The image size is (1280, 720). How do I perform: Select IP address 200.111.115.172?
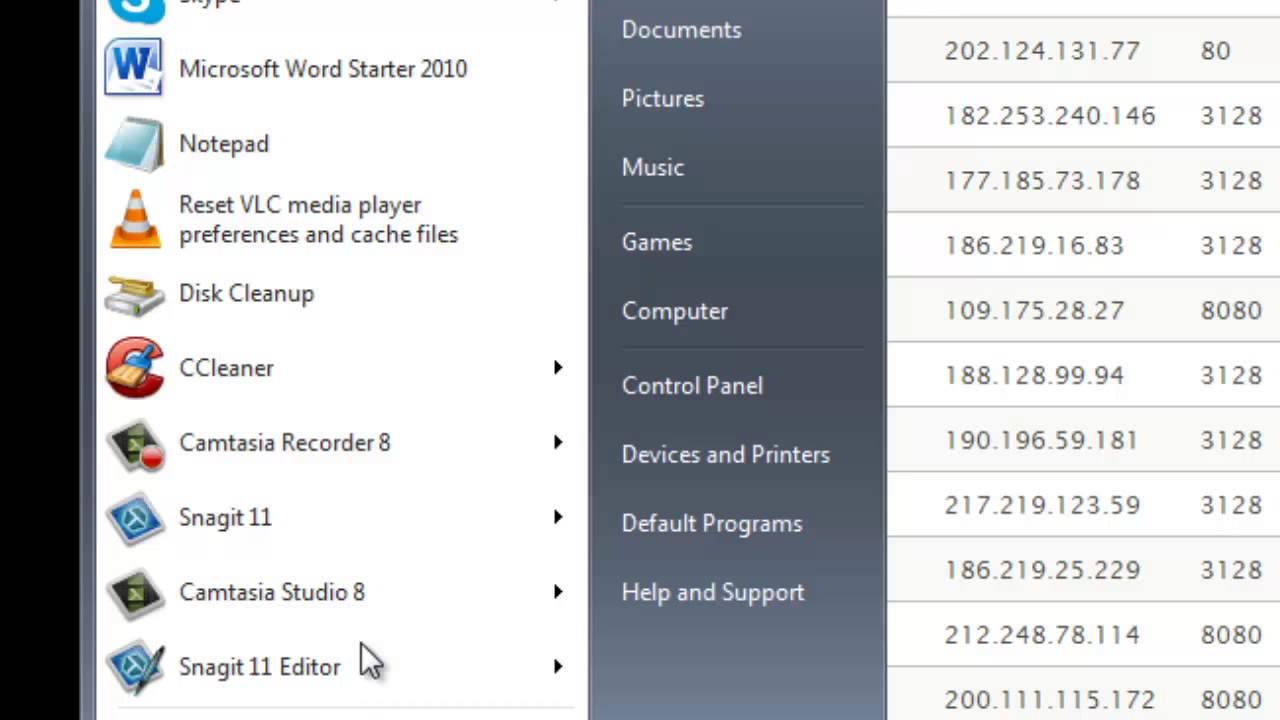pos(1050,700)
